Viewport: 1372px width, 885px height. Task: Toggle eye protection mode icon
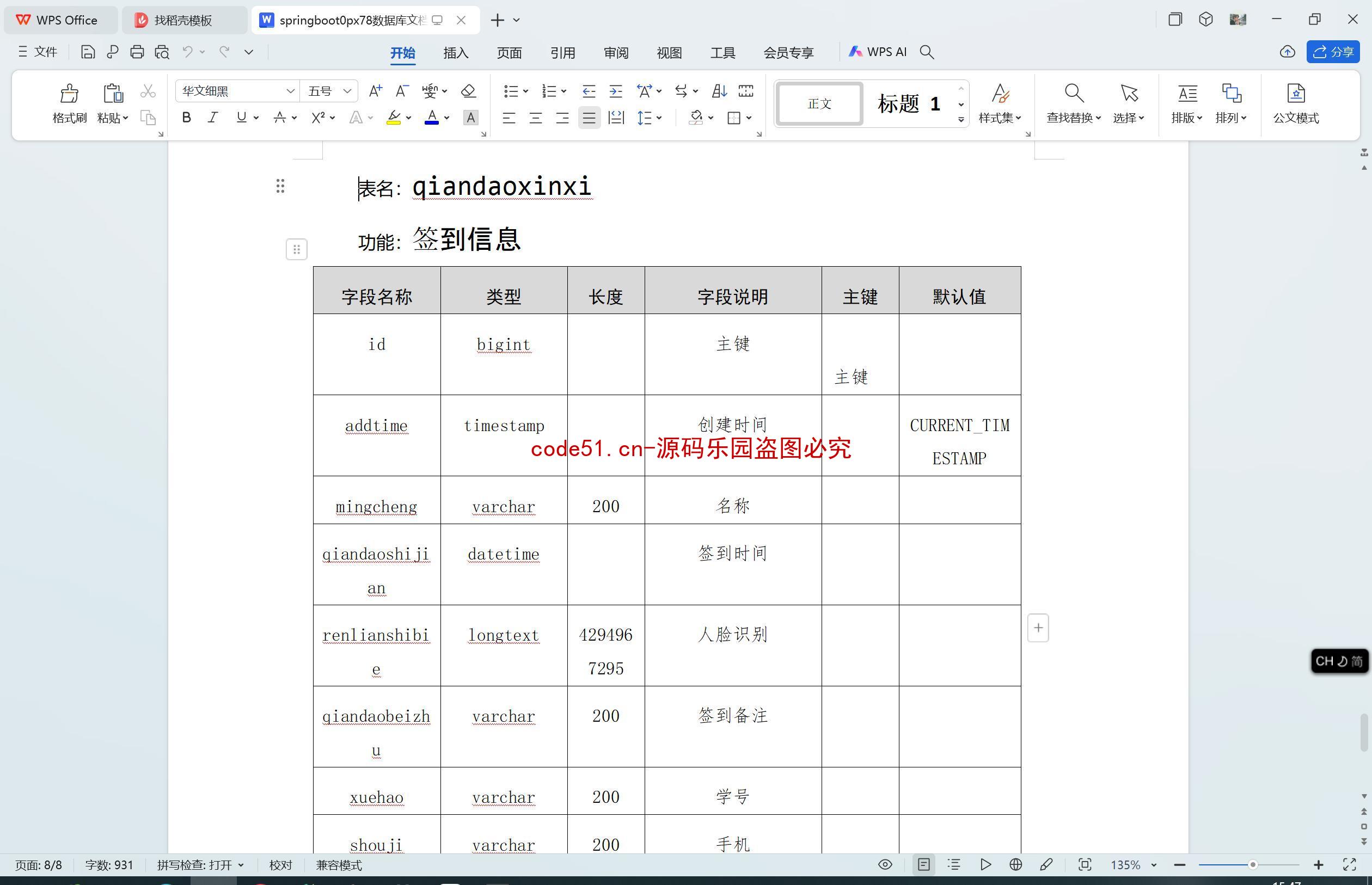[885, 864]
